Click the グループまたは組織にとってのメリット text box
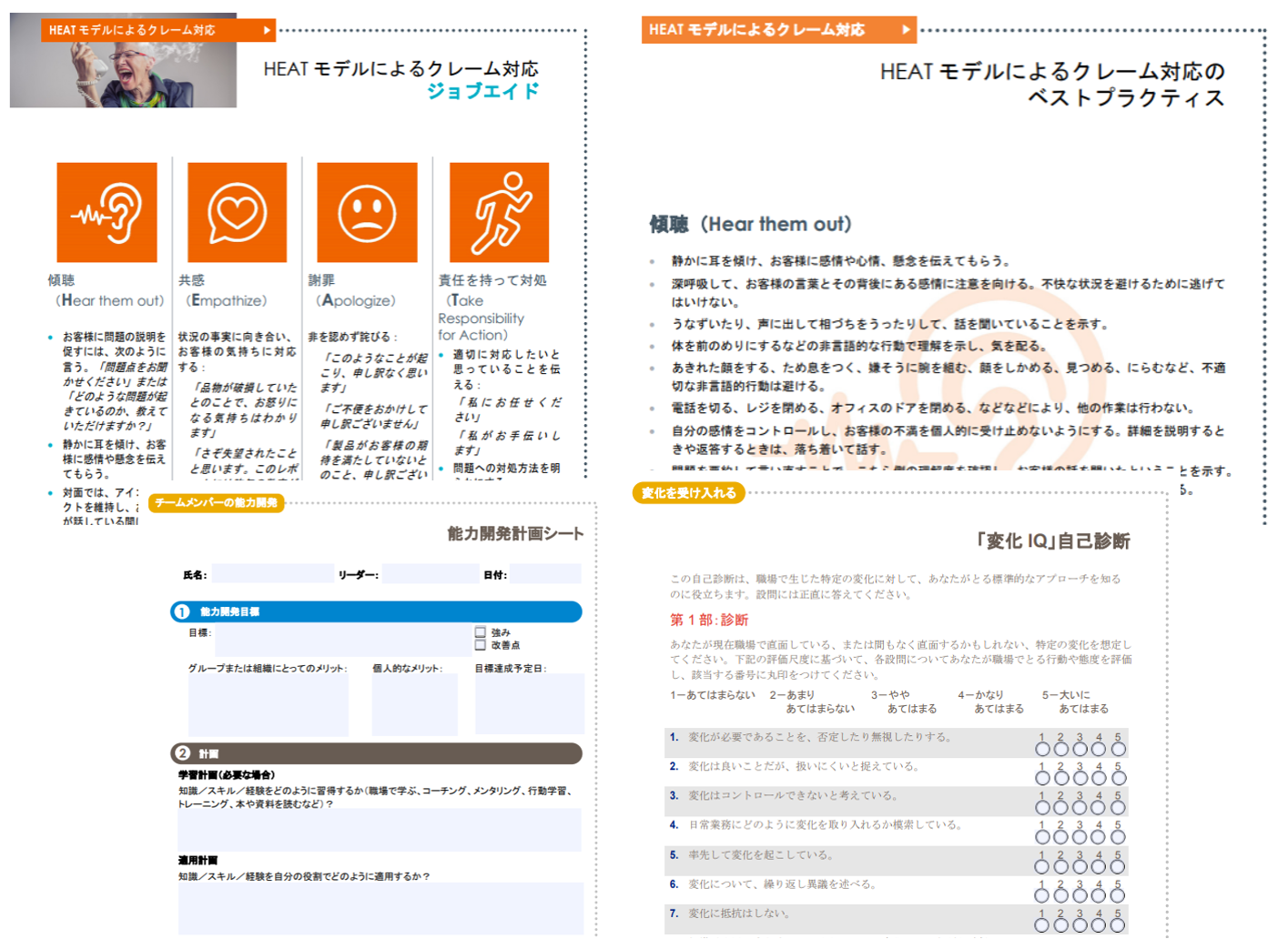This screenshot has height=939, width=1288. click(269, 705)
